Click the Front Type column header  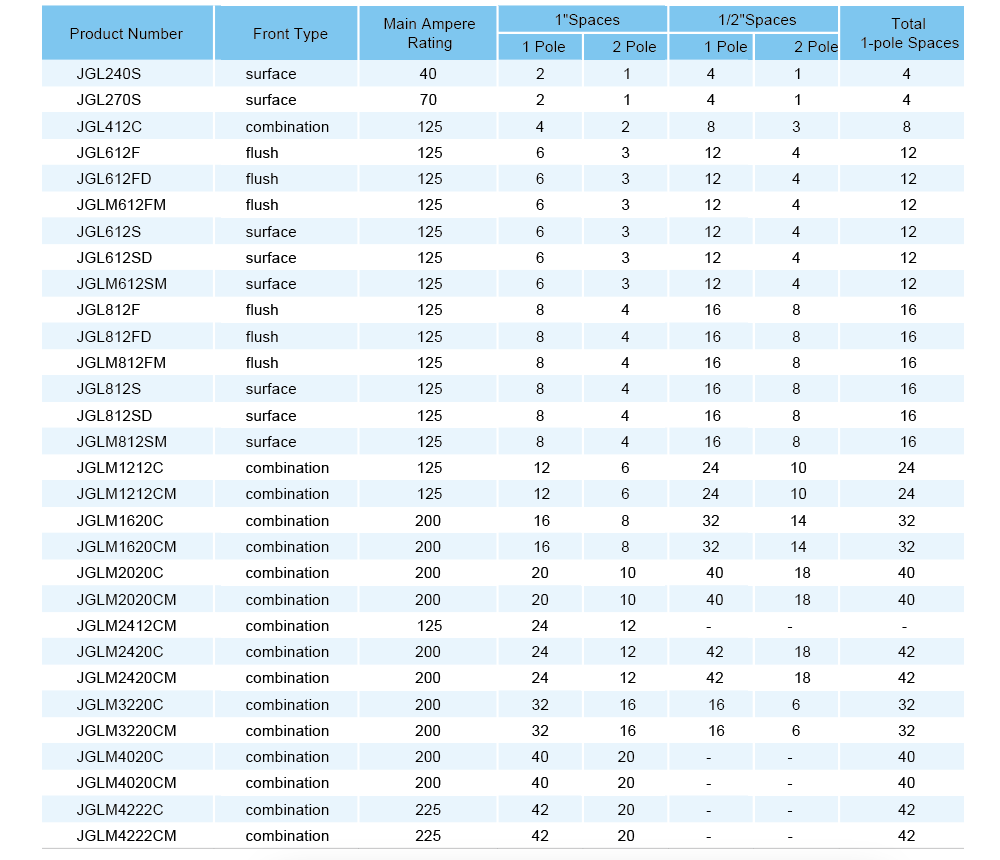click(290, 34)
